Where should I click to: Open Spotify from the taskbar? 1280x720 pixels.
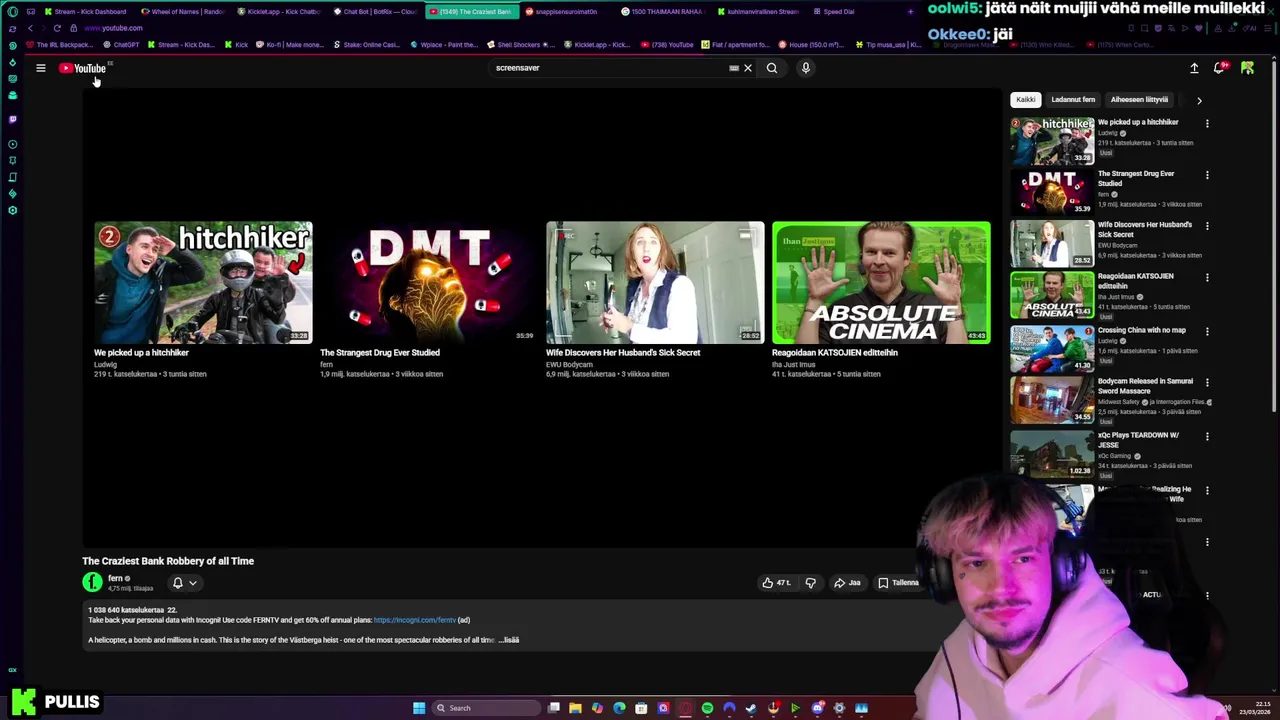tap(707, 708)
